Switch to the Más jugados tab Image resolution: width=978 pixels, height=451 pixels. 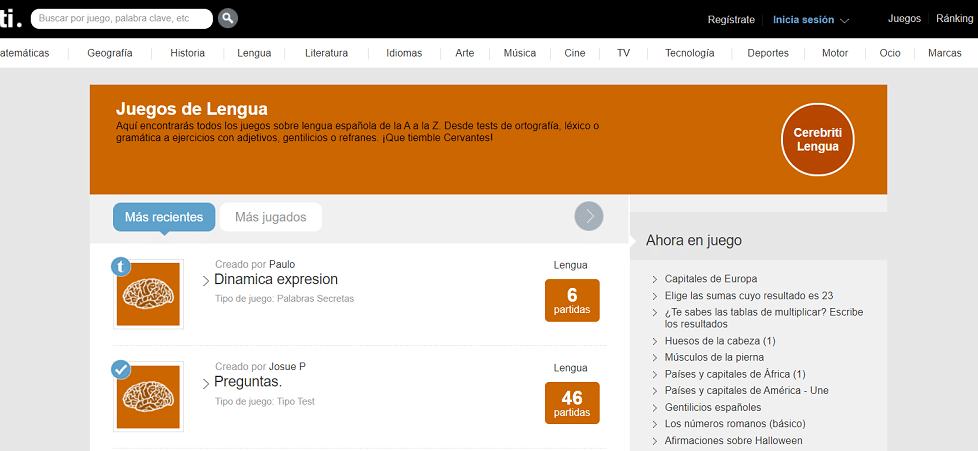click(x=271, y=217)
